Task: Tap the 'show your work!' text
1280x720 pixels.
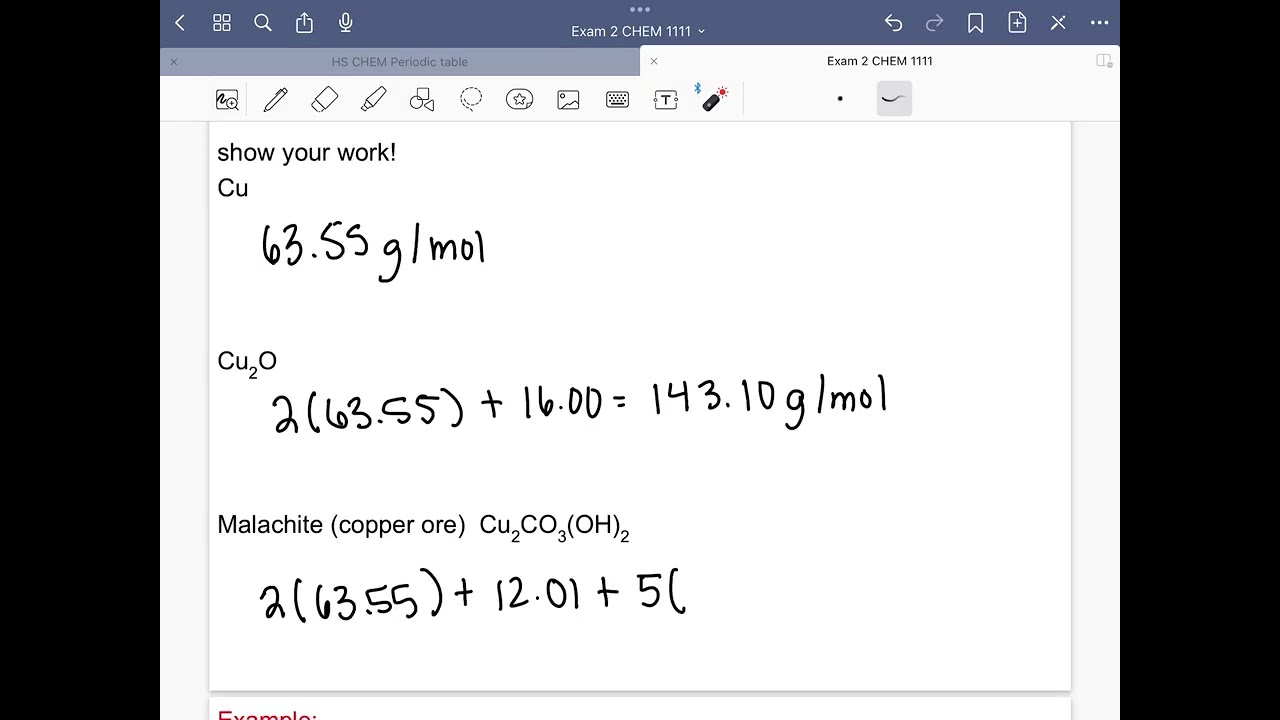Action: pyautogui.click(x=306, y=153)
